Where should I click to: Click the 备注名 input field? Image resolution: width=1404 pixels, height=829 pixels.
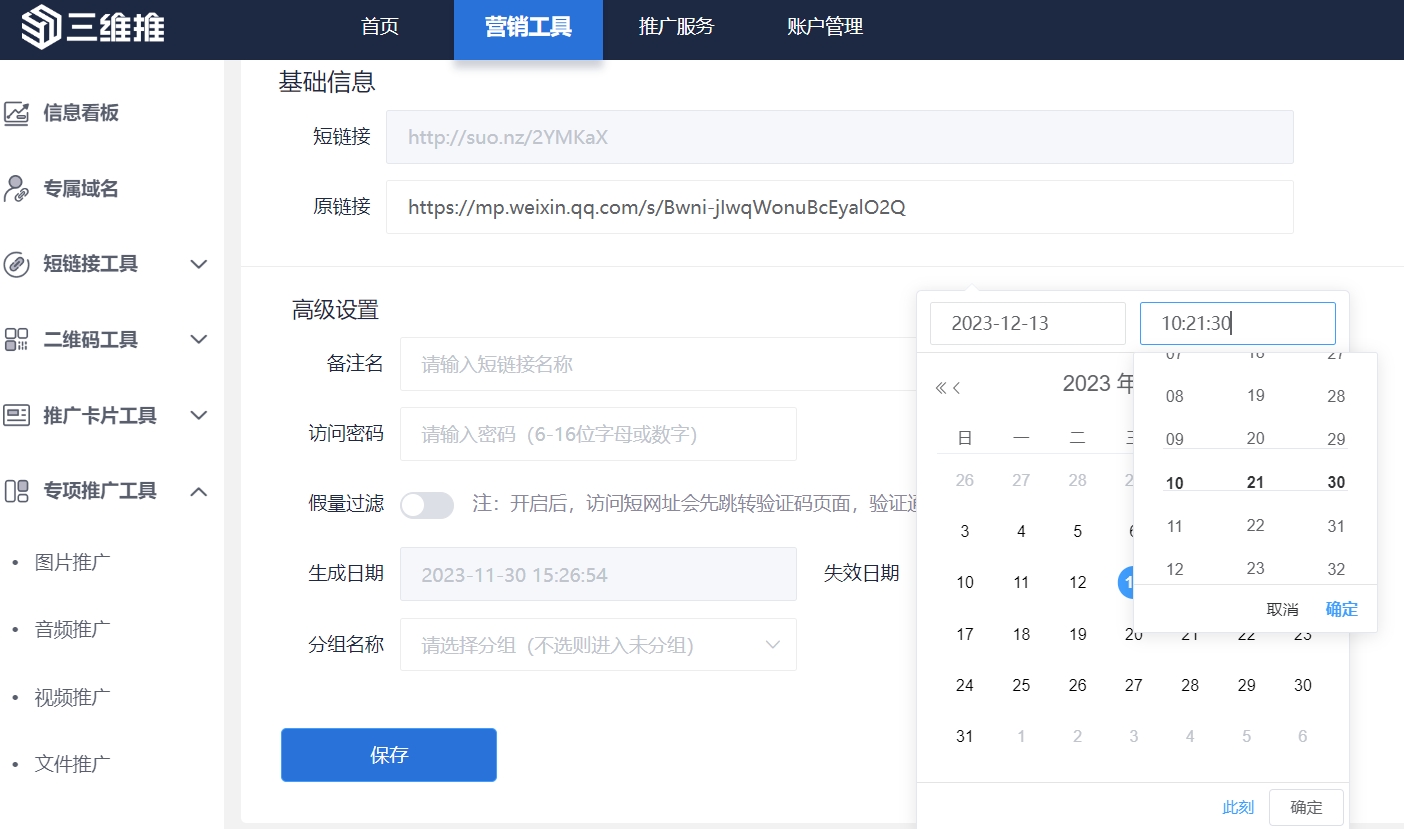(x=660, y=364)
